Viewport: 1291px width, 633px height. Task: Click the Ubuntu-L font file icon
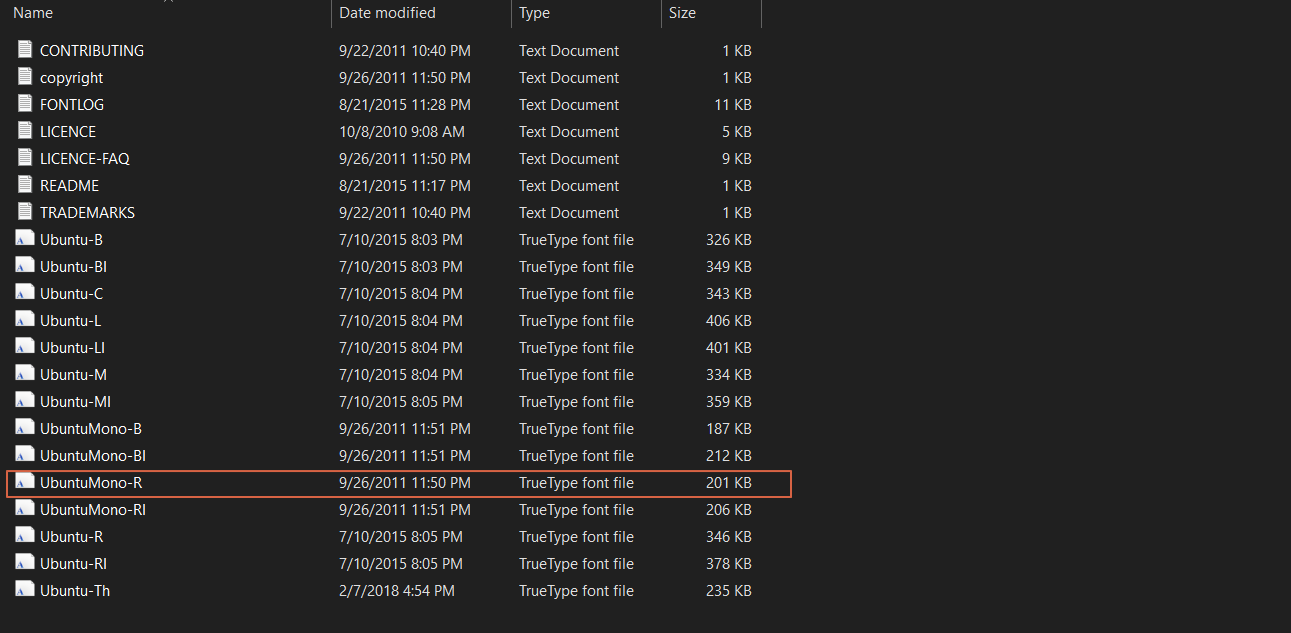pyautogui.click(x=25, y=319)
